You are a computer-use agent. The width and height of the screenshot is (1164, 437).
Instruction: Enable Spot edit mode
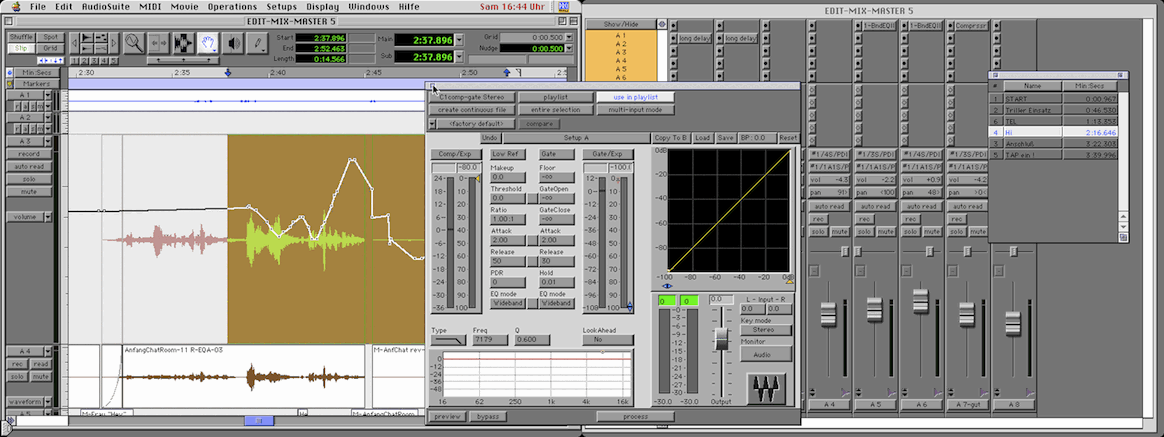coord(50,37)
